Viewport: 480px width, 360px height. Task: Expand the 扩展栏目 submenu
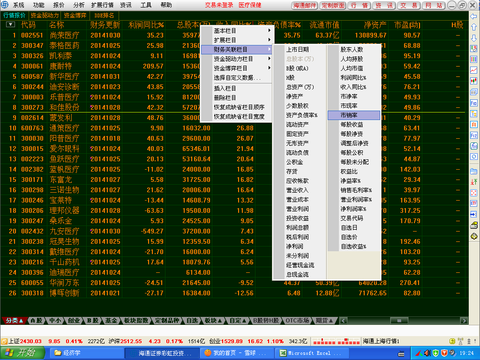237,40
